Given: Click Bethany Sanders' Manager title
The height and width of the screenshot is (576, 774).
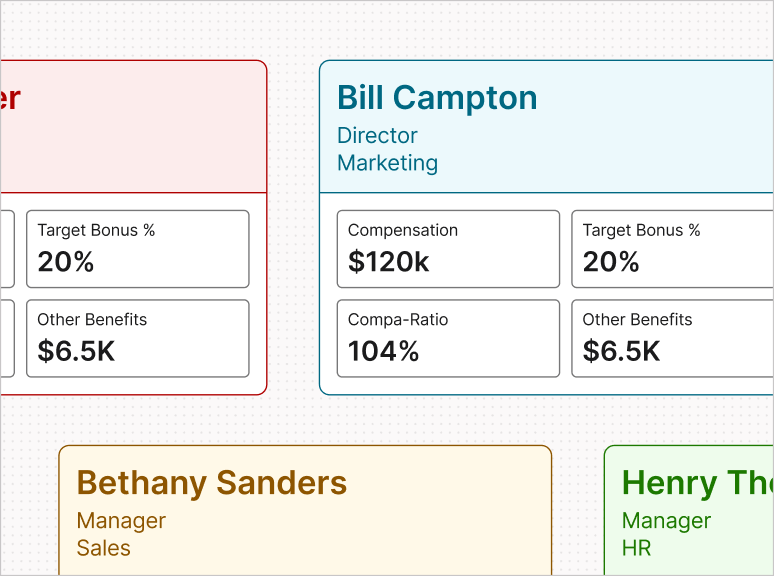Looking at the screenshot, I should [x=121, y=521].
